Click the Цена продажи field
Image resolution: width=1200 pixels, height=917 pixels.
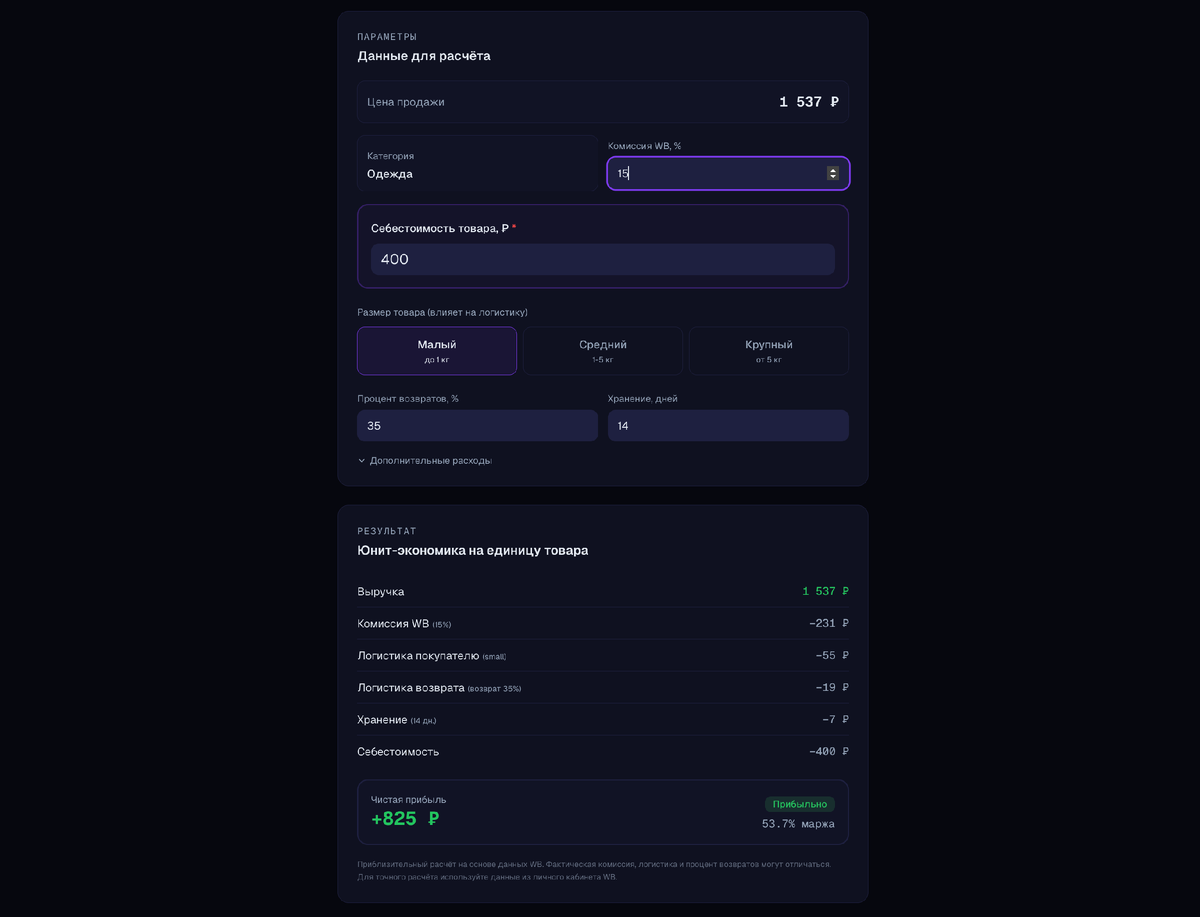(603, 102)
